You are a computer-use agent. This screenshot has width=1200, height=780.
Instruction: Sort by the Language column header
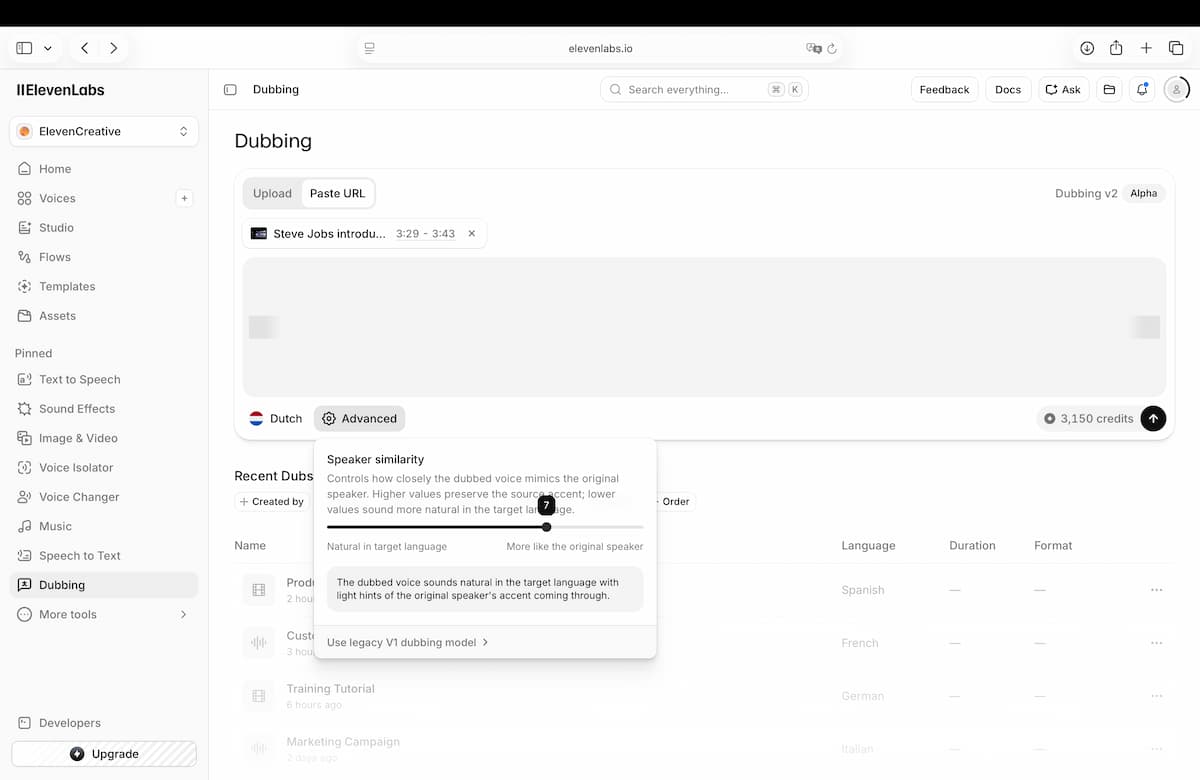coord(868,546)
